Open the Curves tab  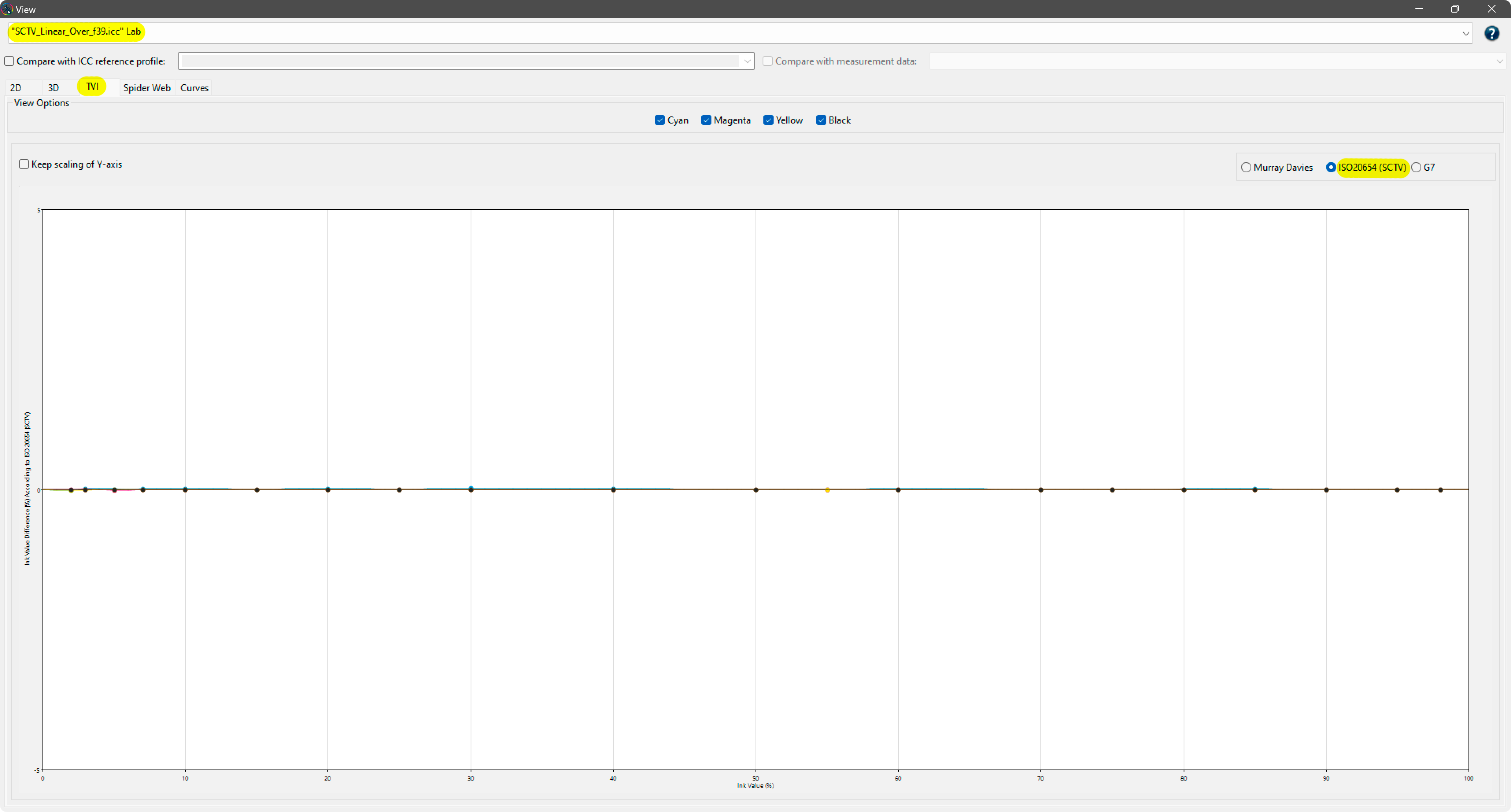194,88
